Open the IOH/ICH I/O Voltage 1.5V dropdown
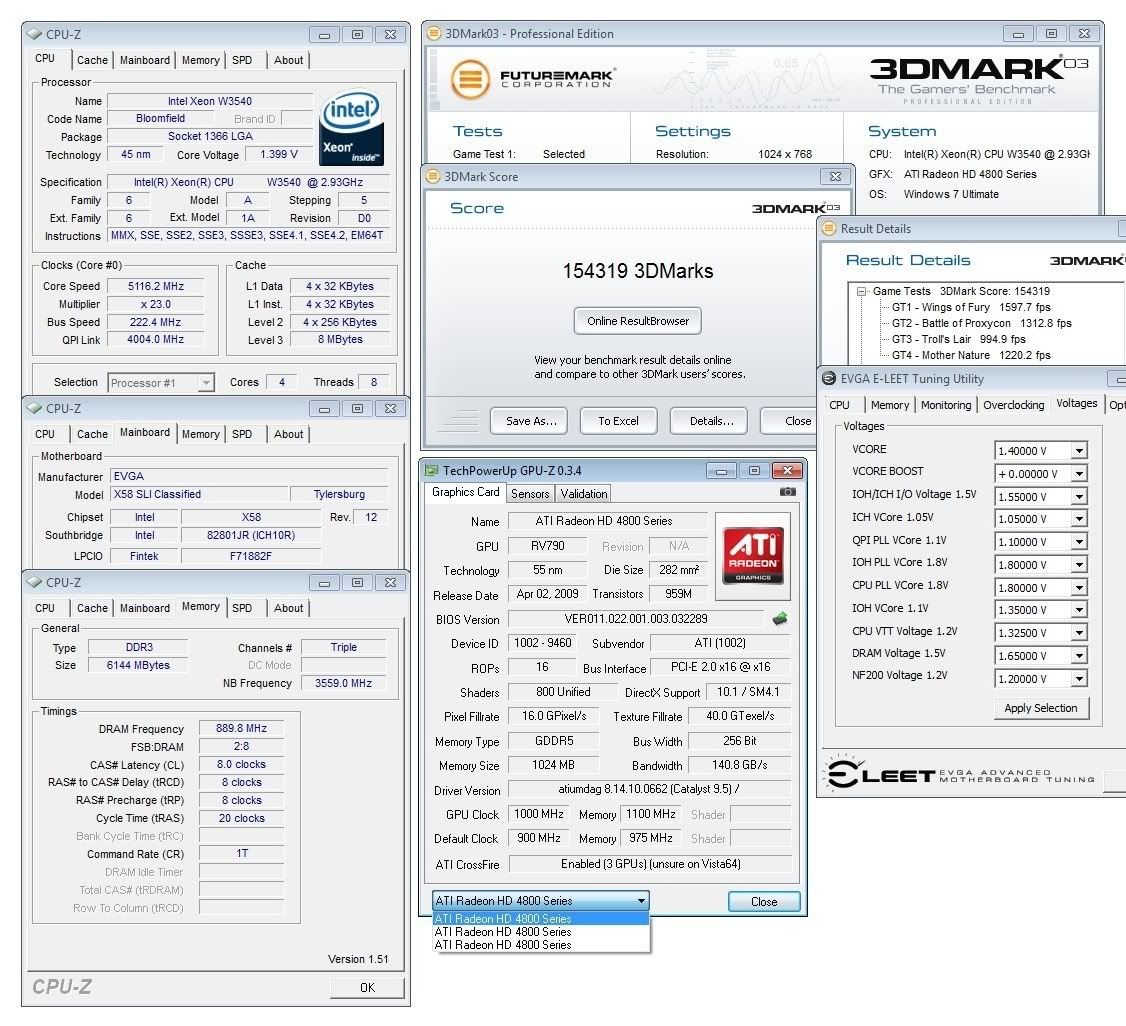Image resolution: width=1126 pixels, height=1026 pixels. coord(1079,496)
